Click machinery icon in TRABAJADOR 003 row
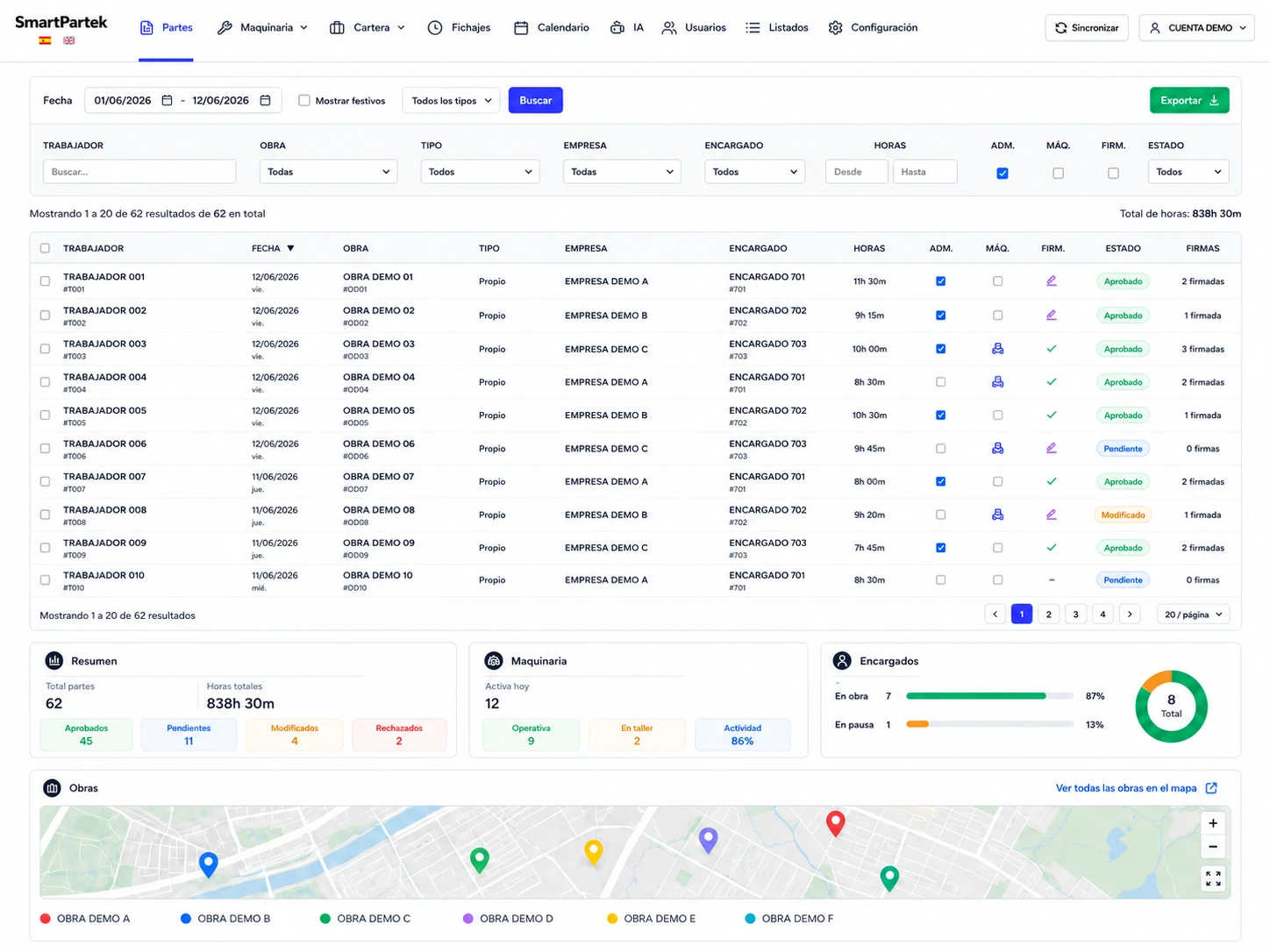 pyautogui.click(x=997, y=349)
